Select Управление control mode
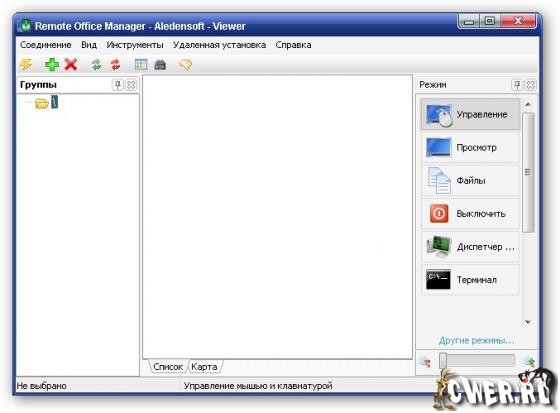 pos(470,114)
